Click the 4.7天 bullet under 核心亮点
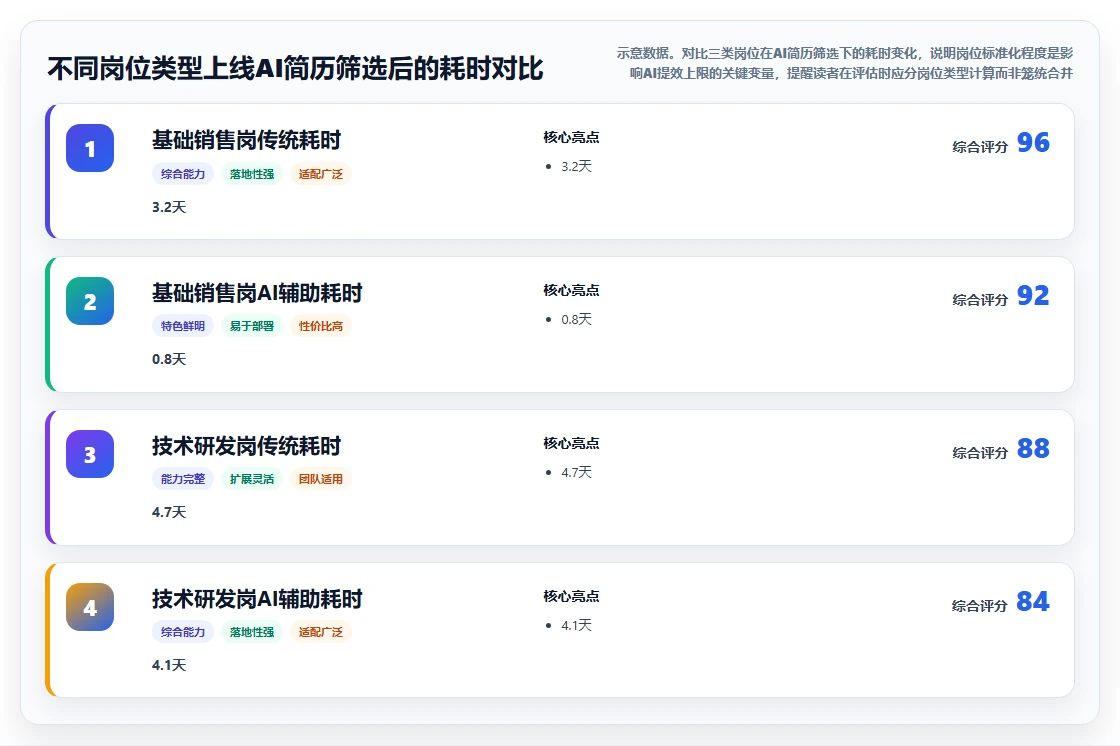The height and width of the screenshot is (746, 1120). [x=576, y=472]
